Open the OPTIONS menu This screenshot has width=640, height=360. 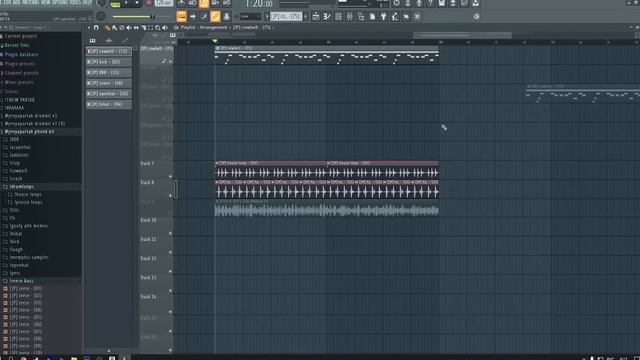click(x=60, y=2)
